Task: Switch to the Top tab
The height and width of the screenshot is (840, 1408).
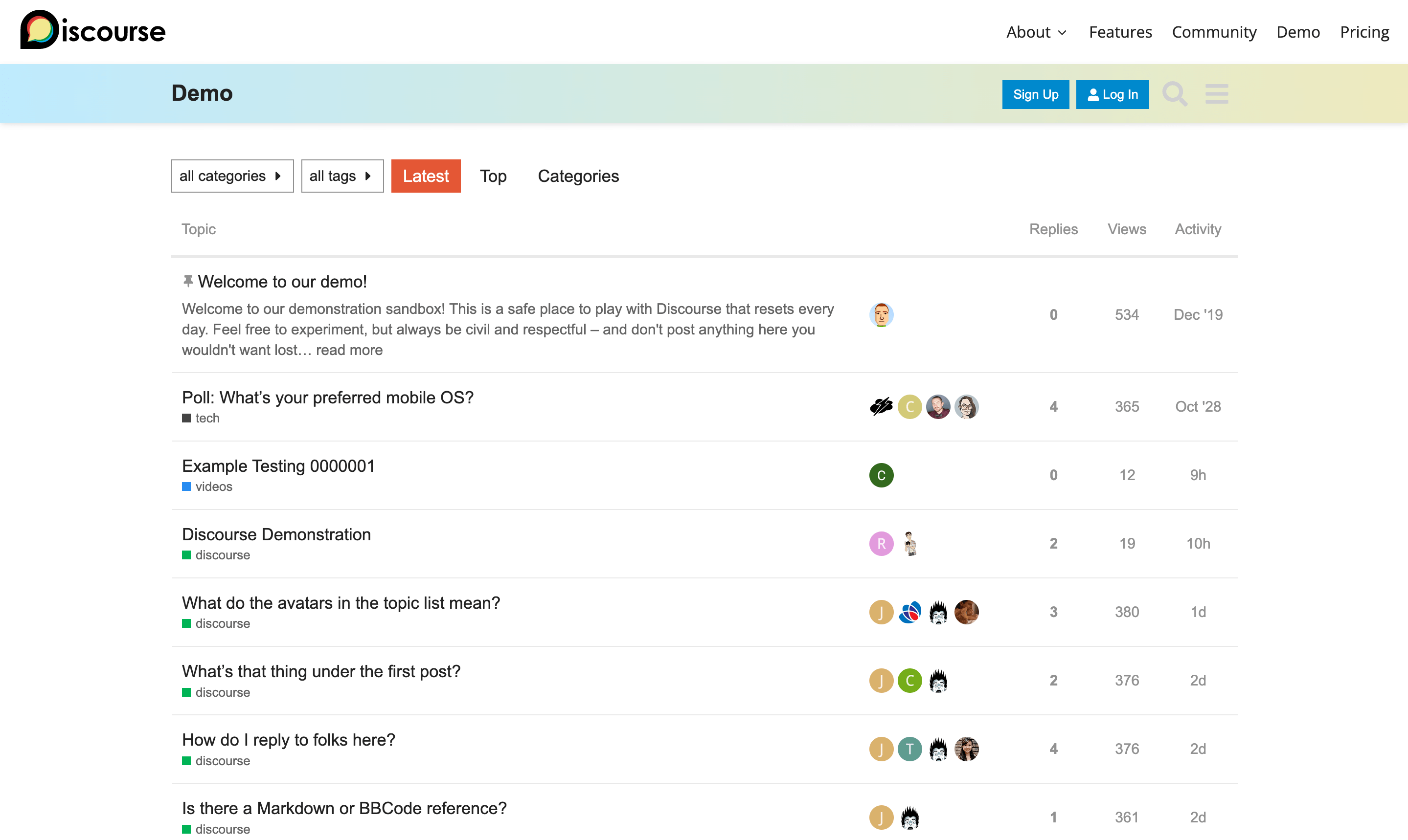Action: (493, 176)
